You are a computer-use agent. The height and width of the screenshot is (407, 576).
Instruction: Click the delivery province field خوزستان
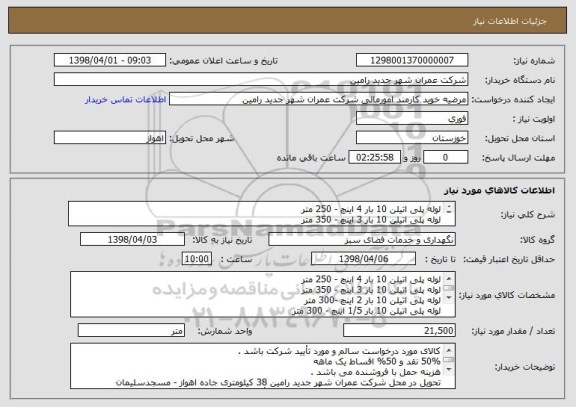(x=412, y=138)
